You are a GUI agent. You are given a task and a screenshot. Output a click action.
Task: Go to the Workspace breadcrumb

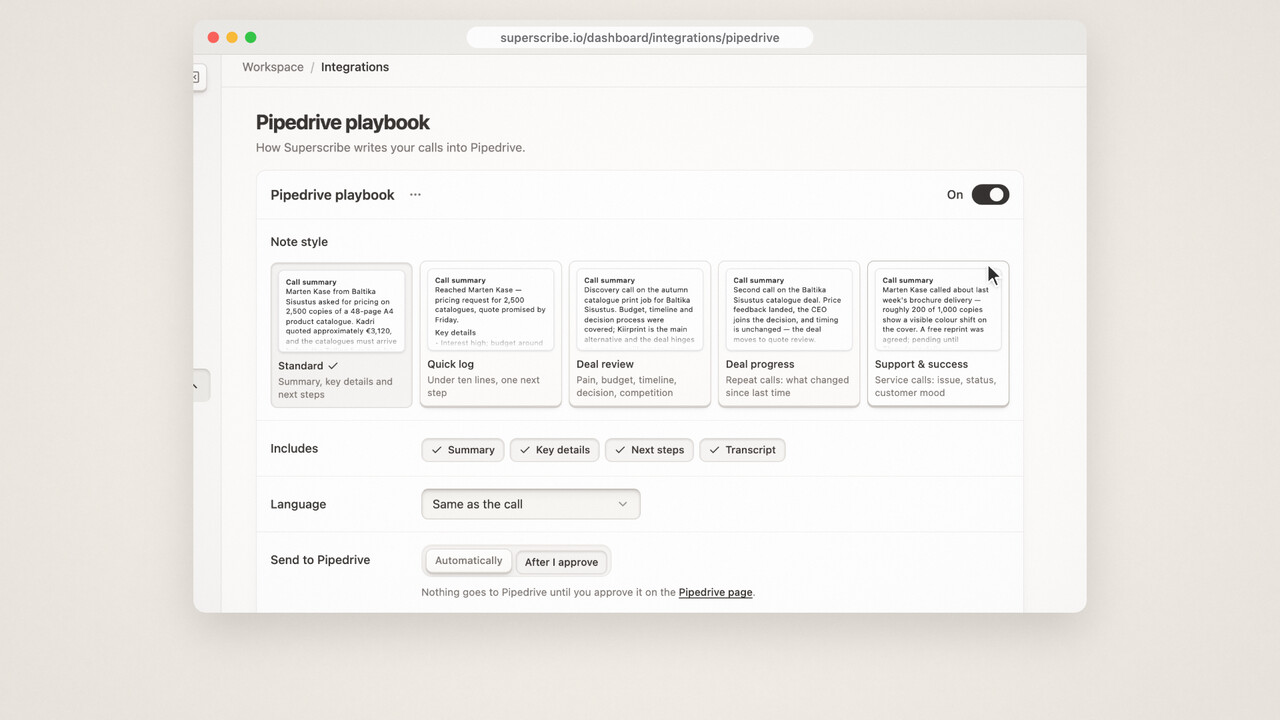(273, 67)
